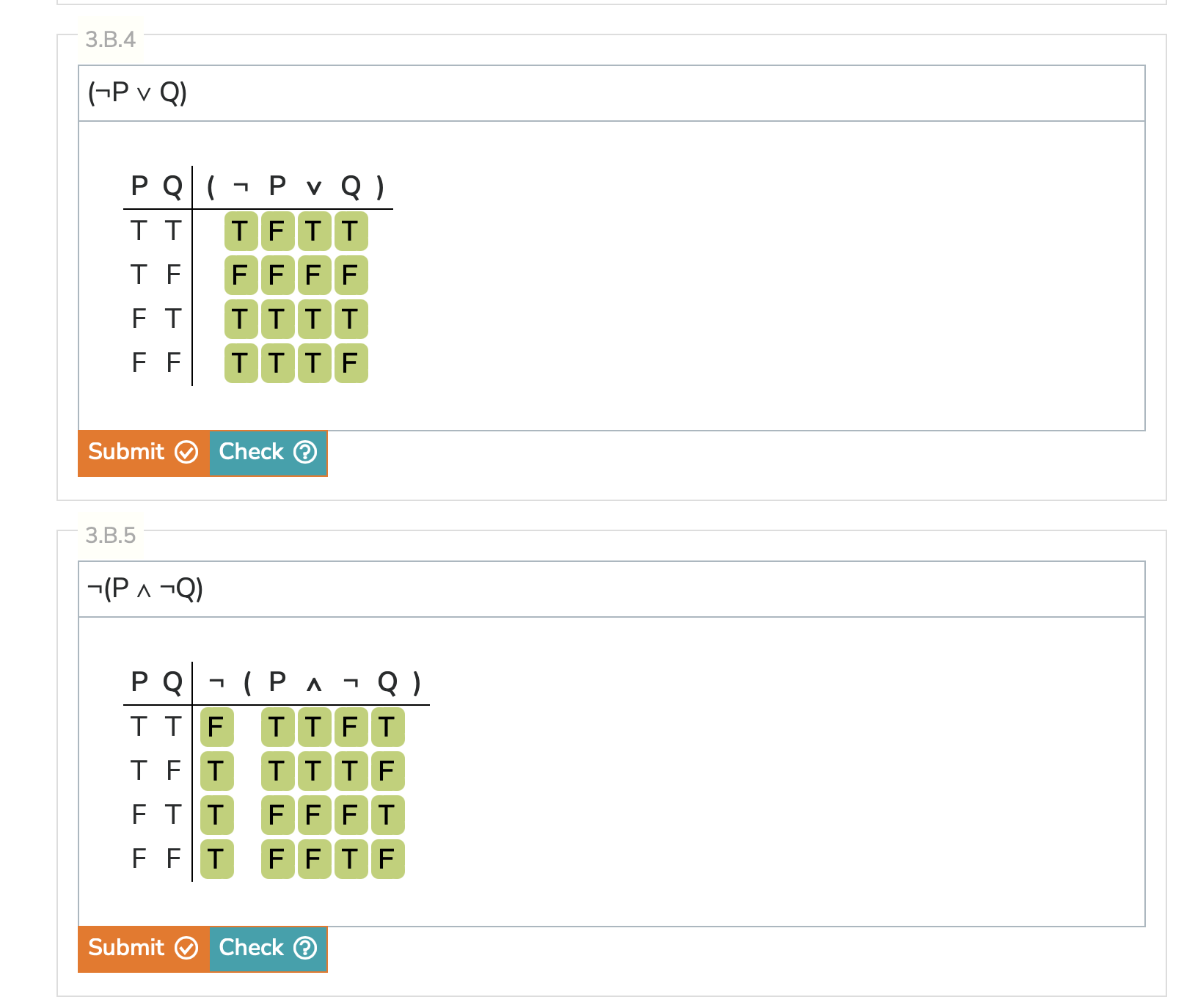Click the formula (¬P ∨ Q) header

pos(136,92)
